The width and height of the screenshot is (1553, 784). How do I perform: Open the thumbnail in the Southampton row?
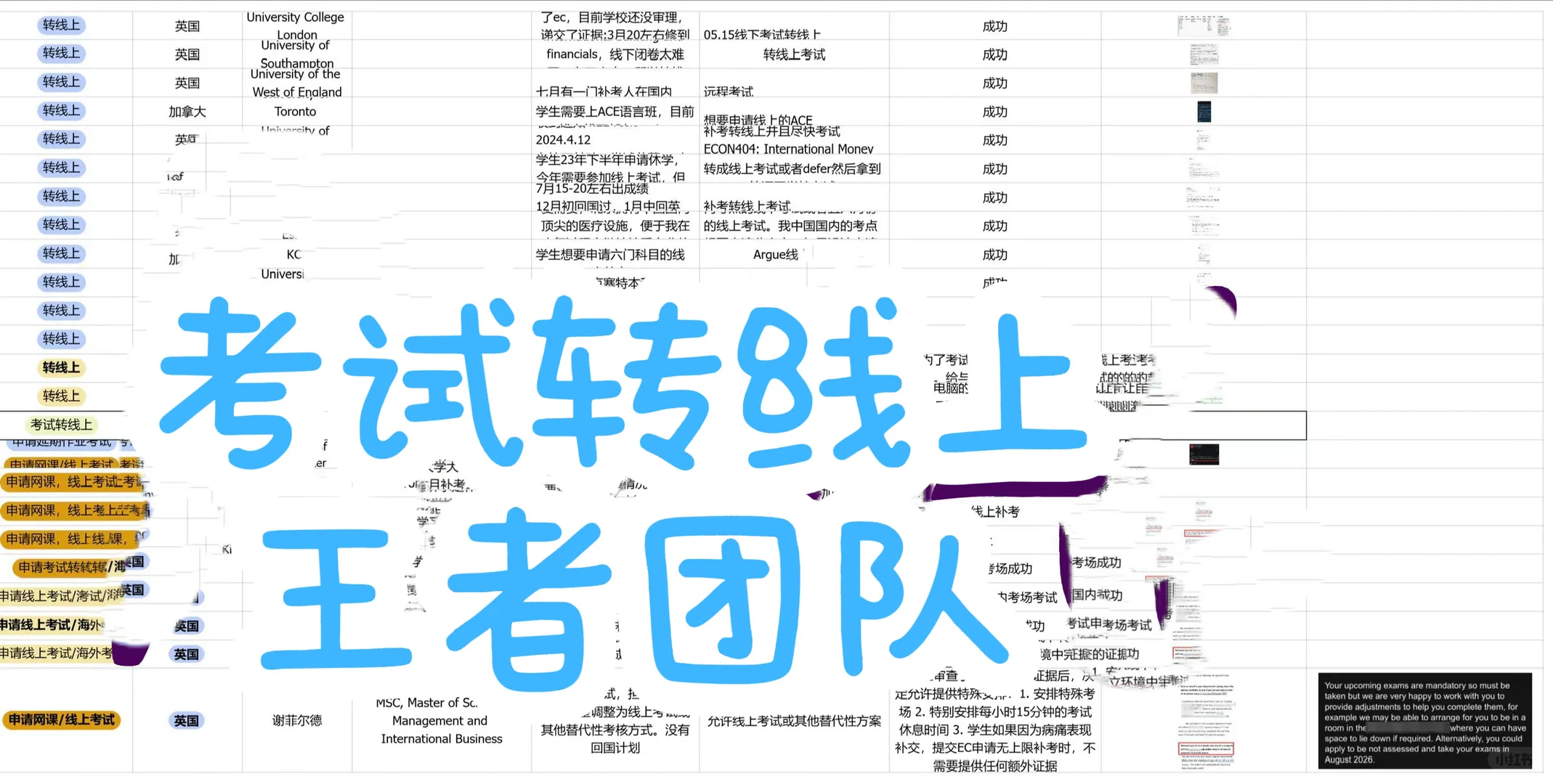point(1204,54)
